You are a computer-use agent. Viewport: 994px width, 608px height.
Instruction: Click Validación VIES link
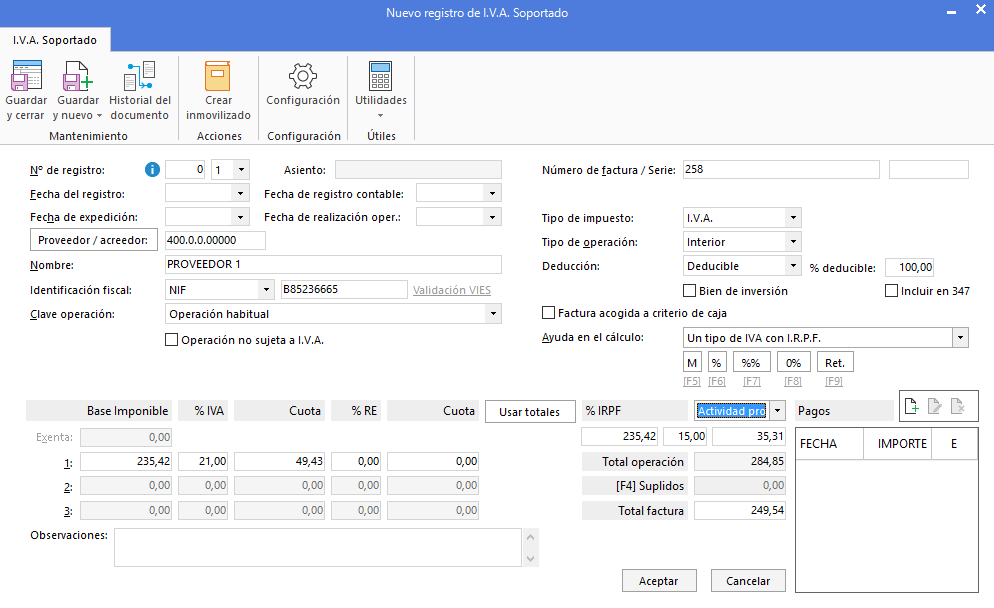tap(452, 290)
